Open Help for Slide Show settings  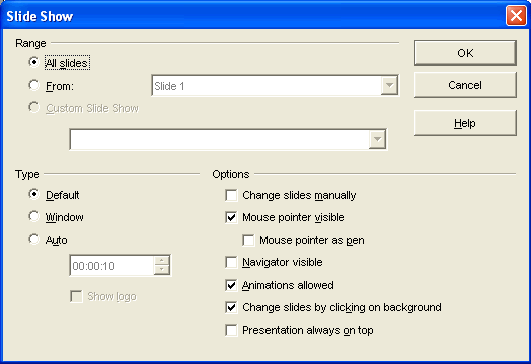[x=465, y=123]
